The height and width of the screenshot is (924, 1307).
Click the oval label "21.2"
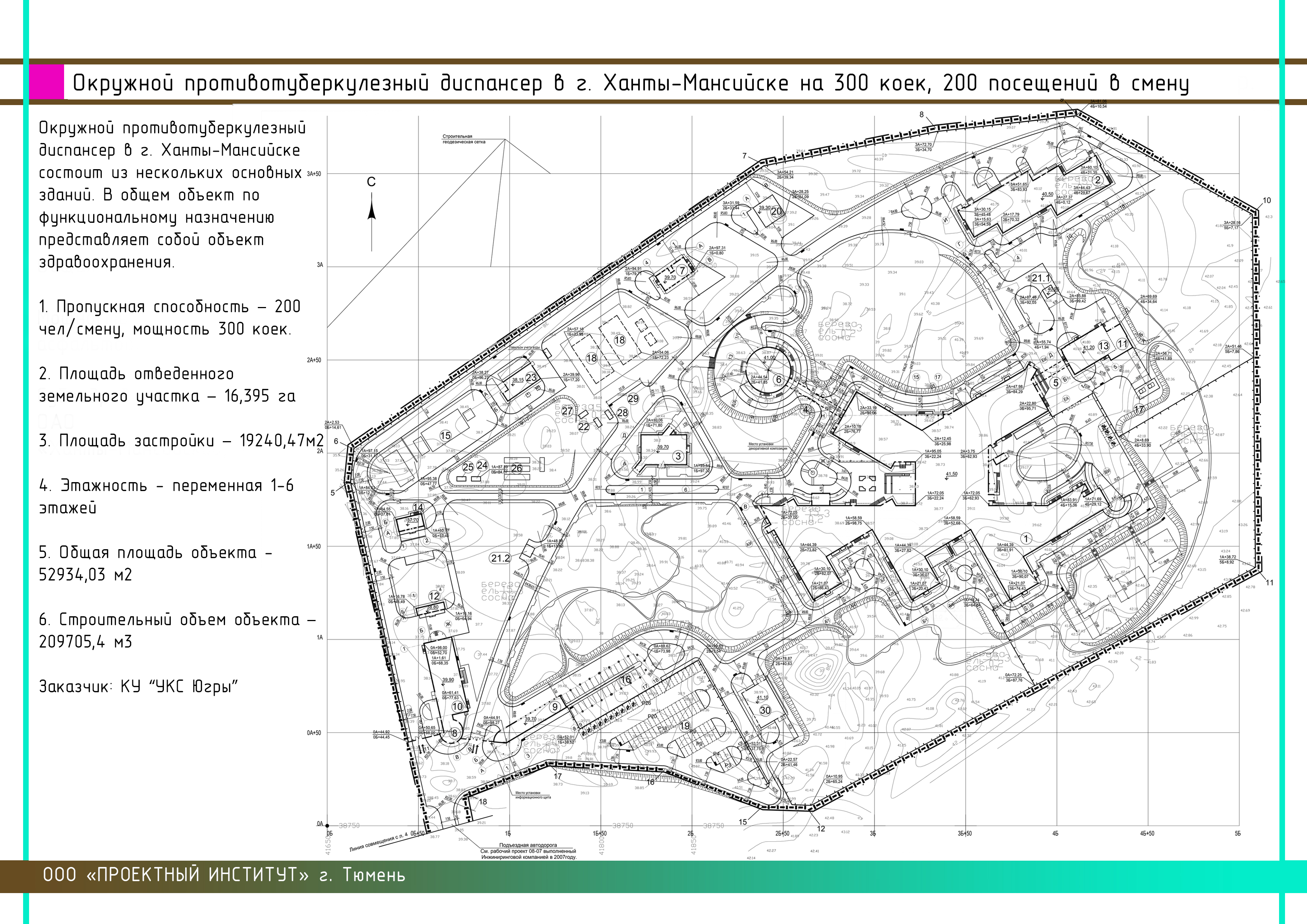500,558
